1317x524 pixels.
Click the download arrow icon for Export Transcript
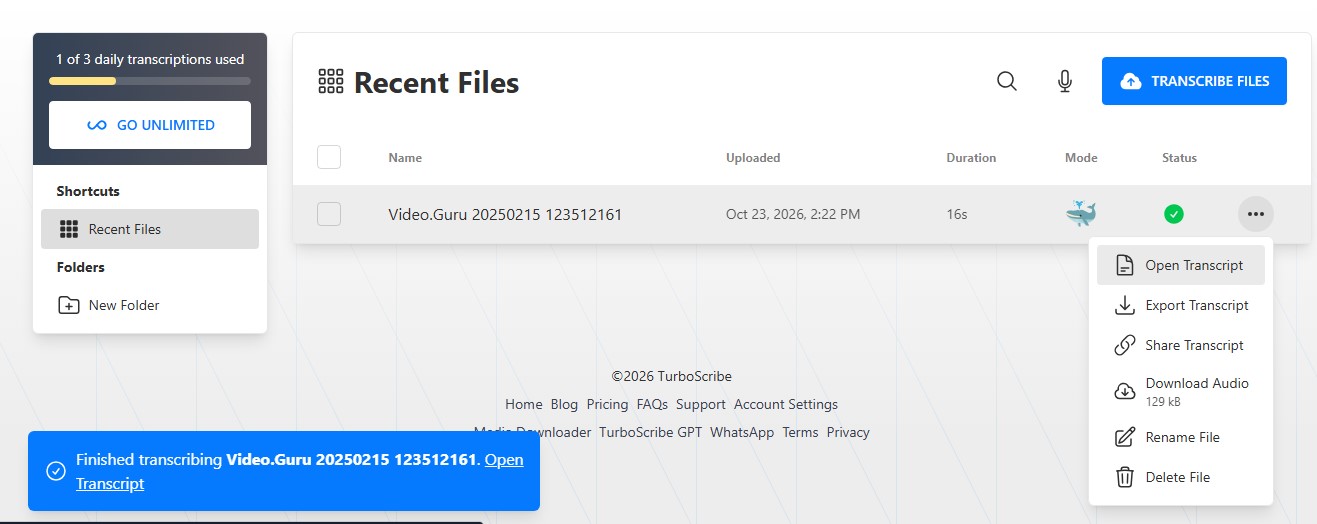click(x=1125, y=305)
